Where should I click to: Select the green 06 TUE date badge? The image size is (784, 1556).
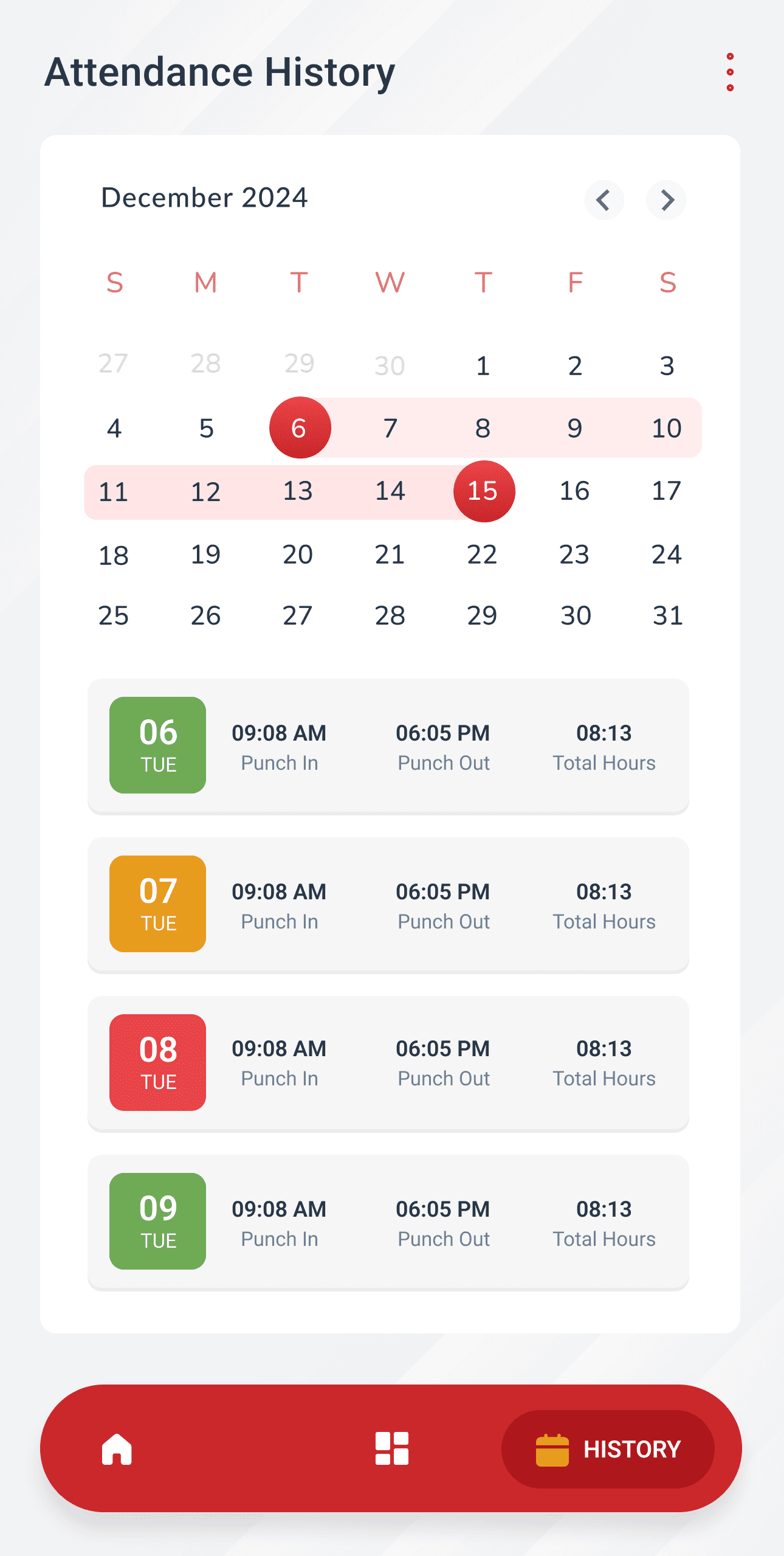coord(157,745)
